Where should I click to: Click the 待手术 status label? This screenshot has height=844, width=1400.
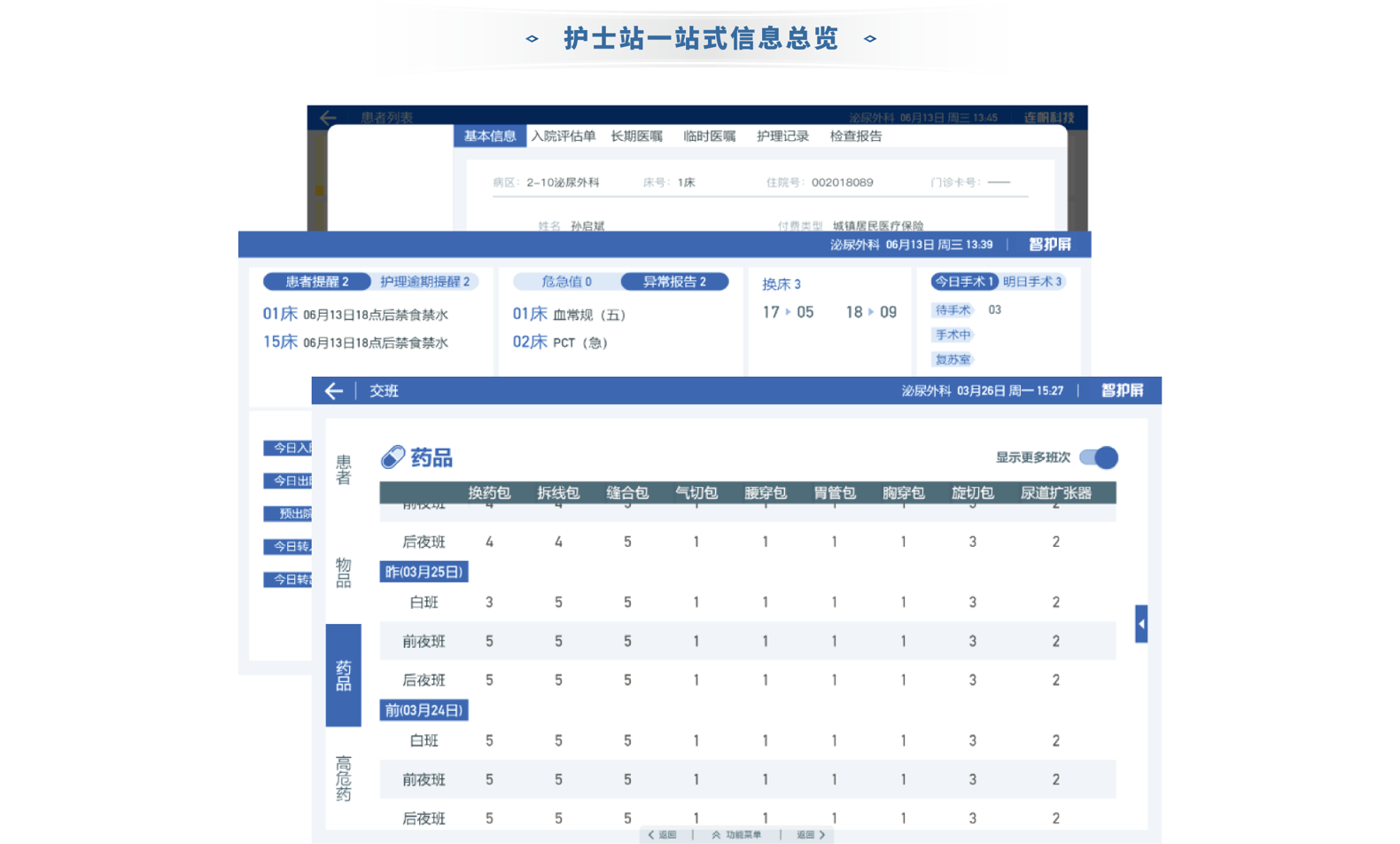click(953, 310)
